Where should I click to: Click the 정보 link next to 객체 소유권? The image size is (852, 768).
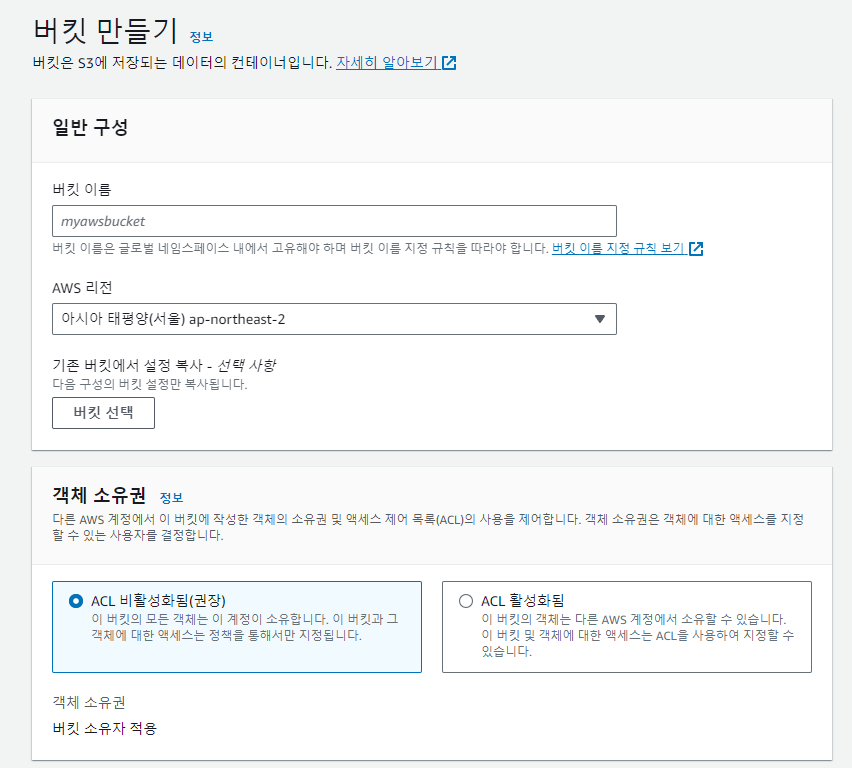(171, 497)
